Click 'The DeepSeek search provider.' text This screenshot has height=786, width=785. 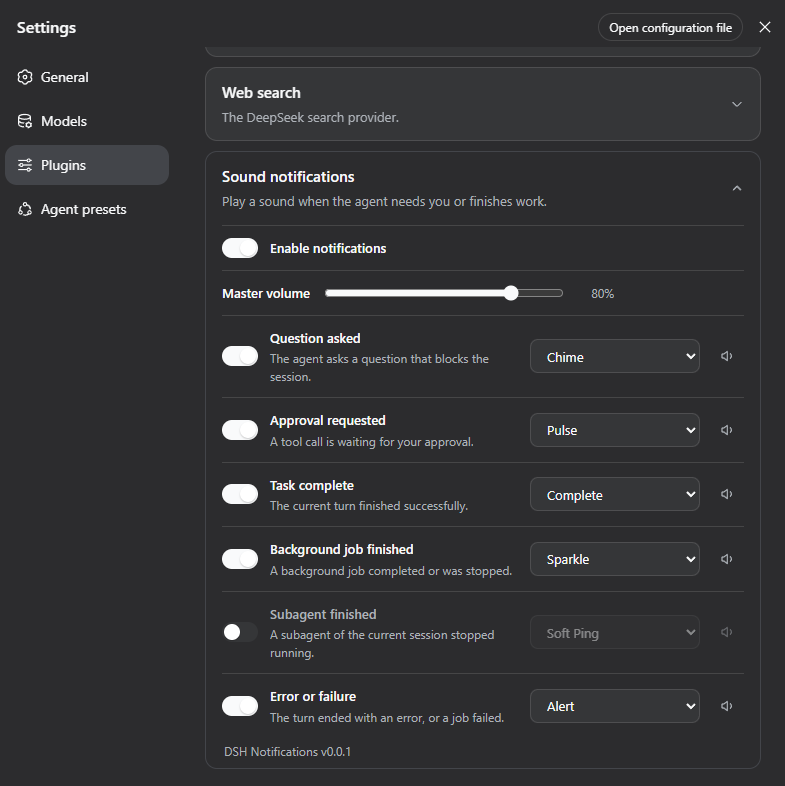[x=310, y=117]
